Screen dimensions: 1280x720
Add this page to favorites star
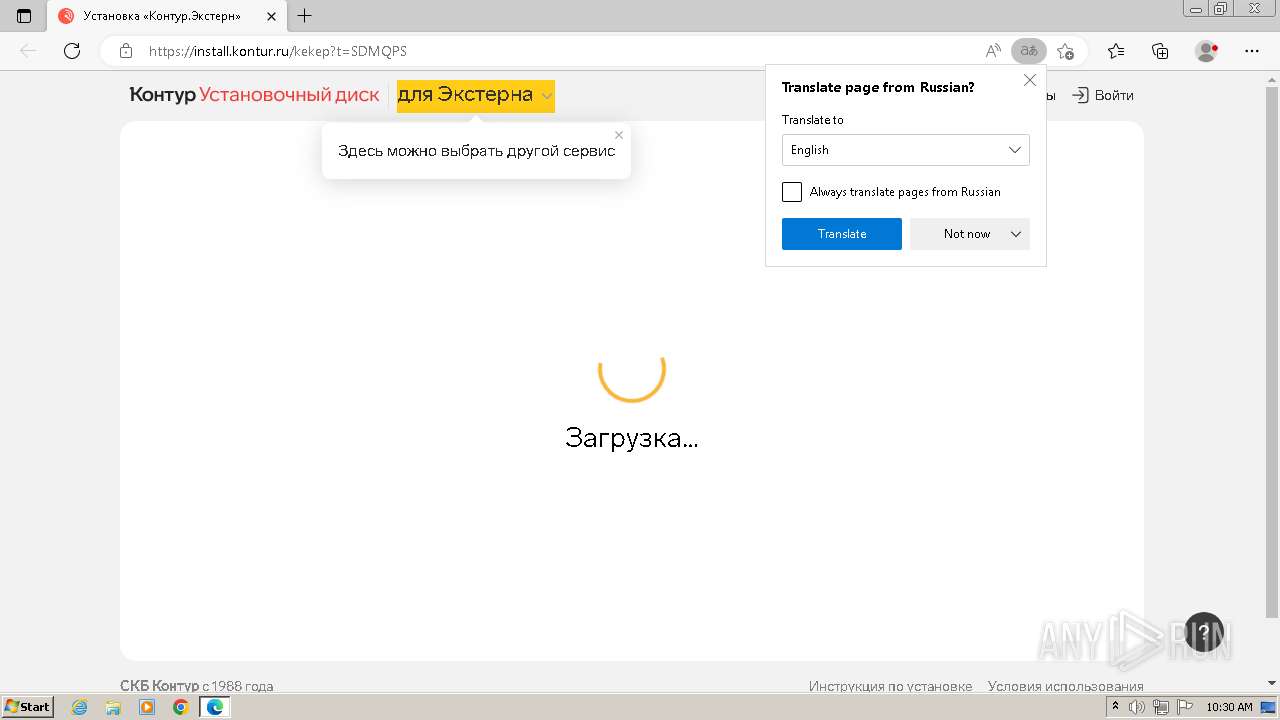pyautogui.click(x=1065, y=51)
